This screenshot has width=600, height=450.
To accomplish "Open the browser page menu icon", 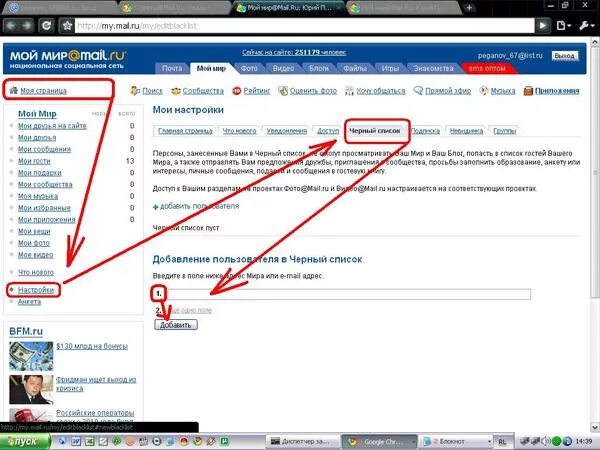I will coord(563,26).
